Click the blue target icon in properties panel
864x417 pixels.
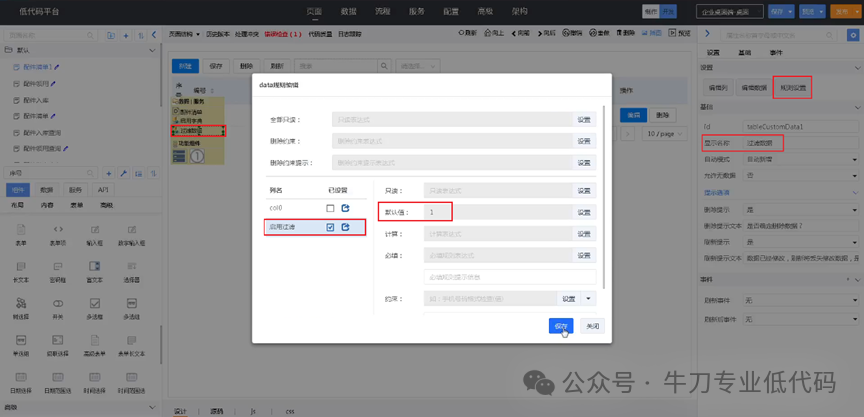click(x=851, y=35)
